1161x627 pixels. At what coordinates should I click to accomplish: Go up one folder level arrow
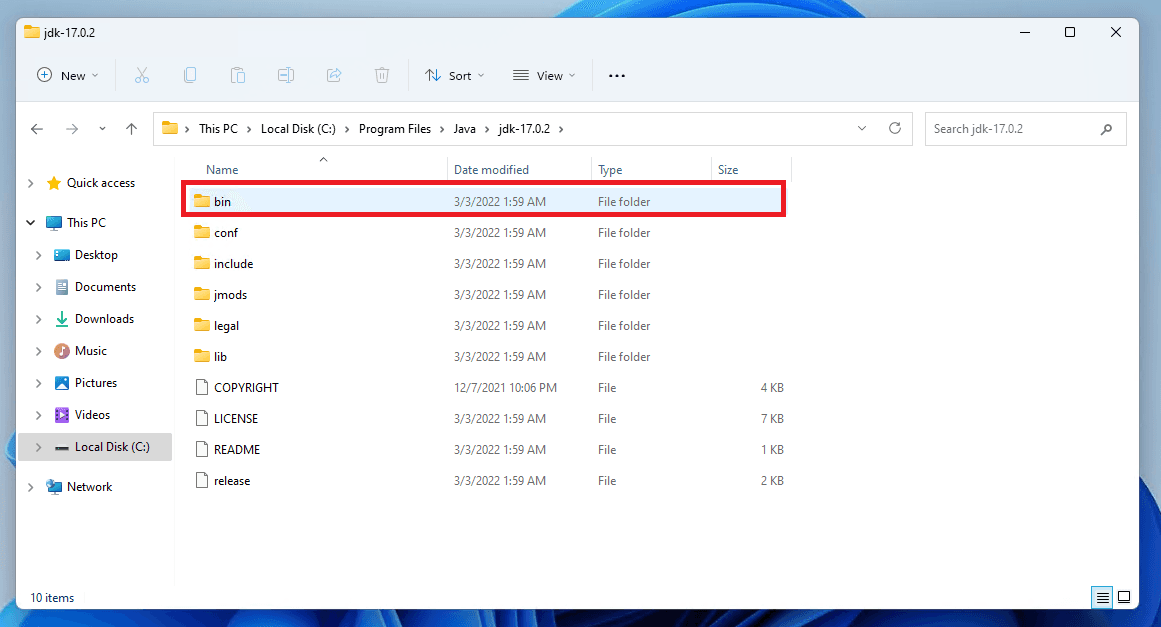(x=131, y=129)
